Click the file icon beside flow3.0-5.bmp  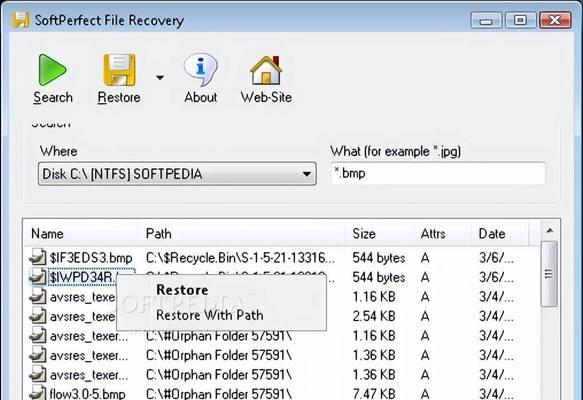point(38,393)
